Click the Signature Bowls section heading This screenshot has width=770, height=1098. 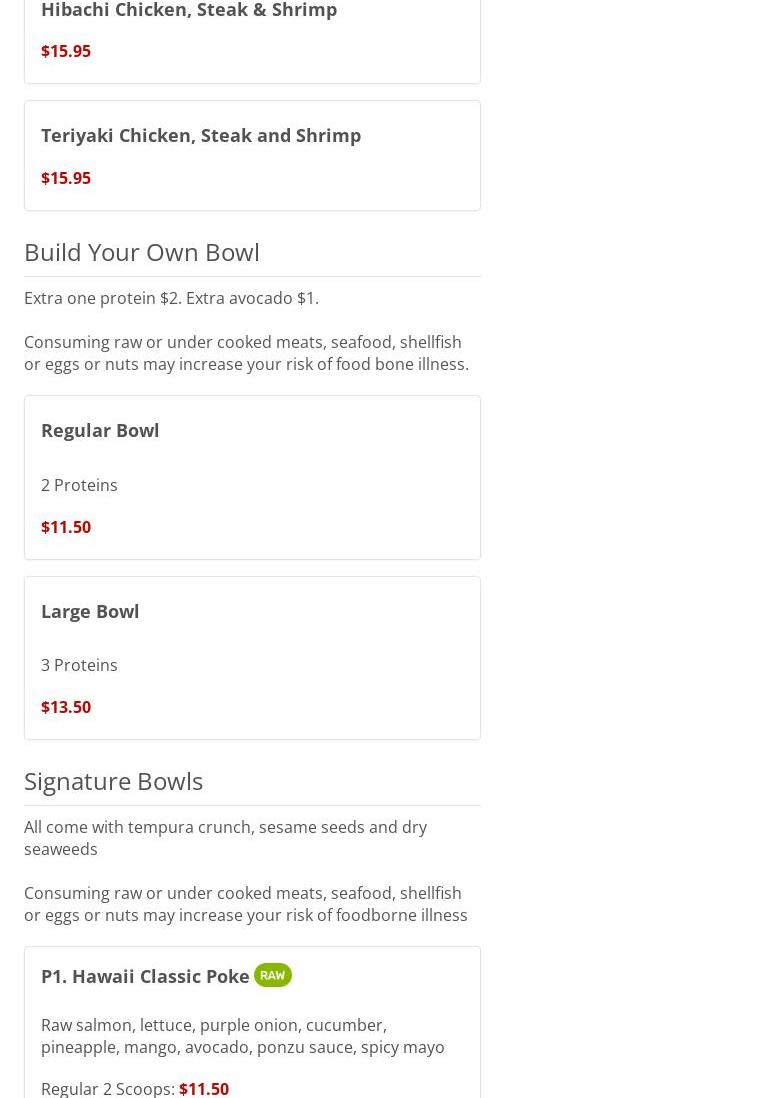(x=113, y=781)
